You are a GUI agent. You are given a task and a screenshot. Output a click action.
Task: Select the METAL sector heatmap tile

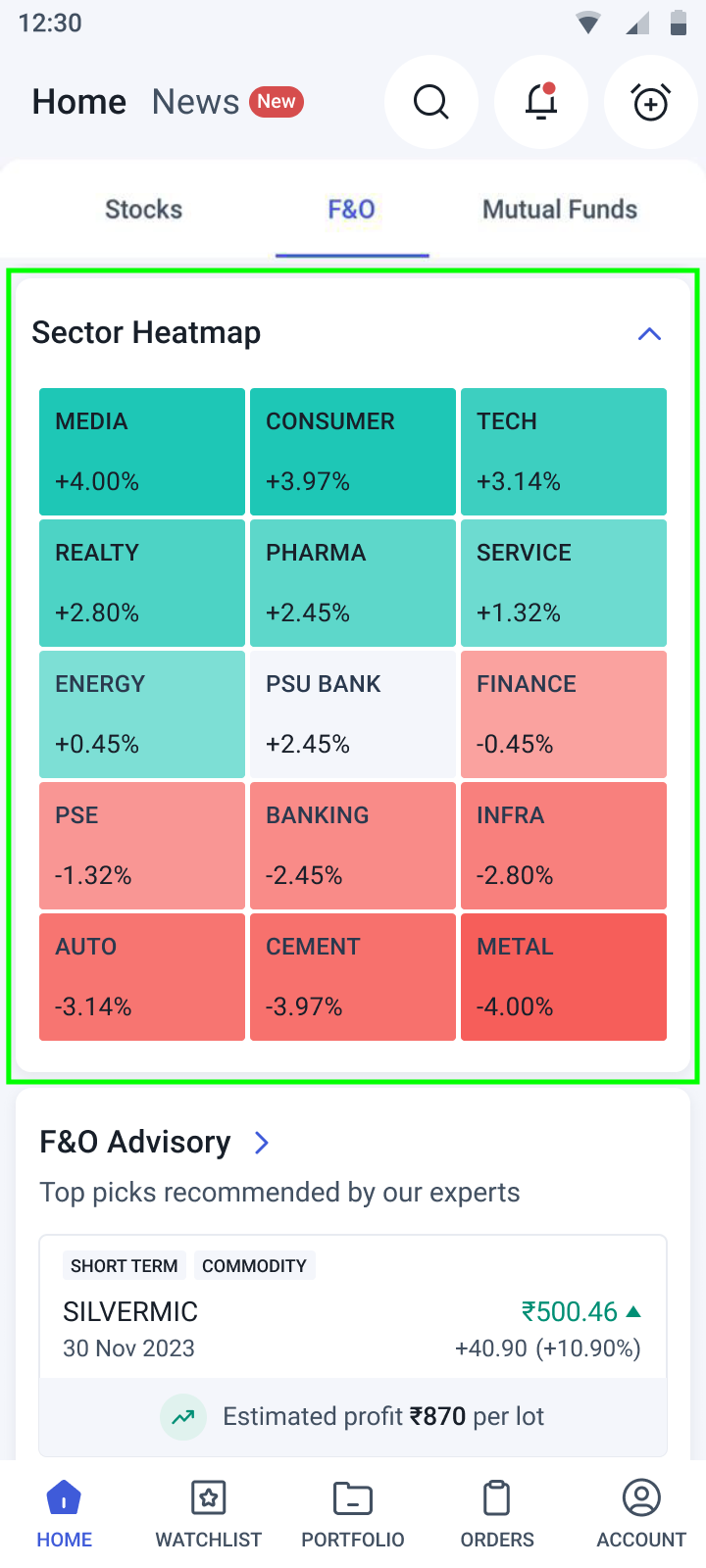click(564, 977)
